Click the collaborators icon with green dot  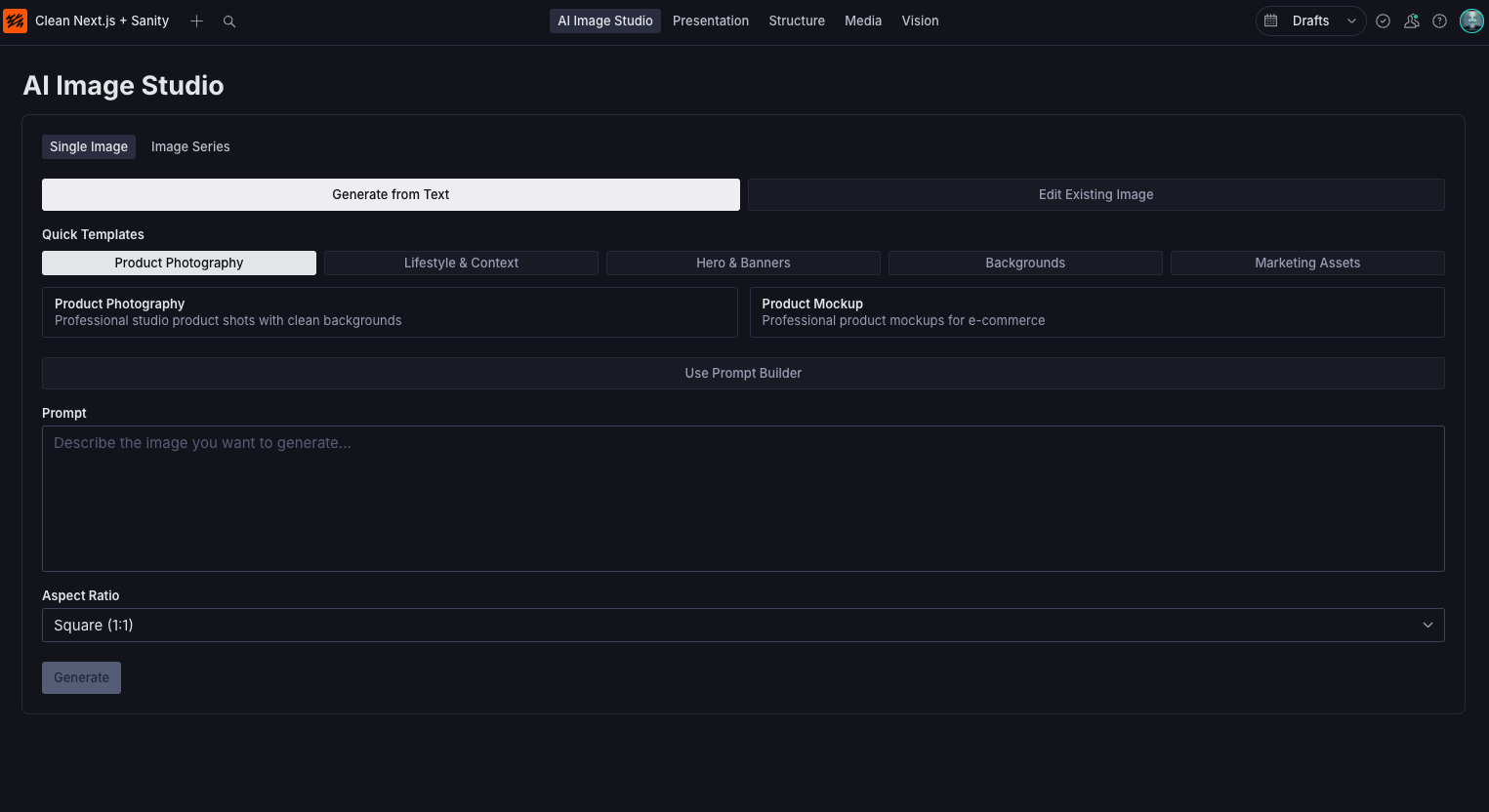point(1411,20)
